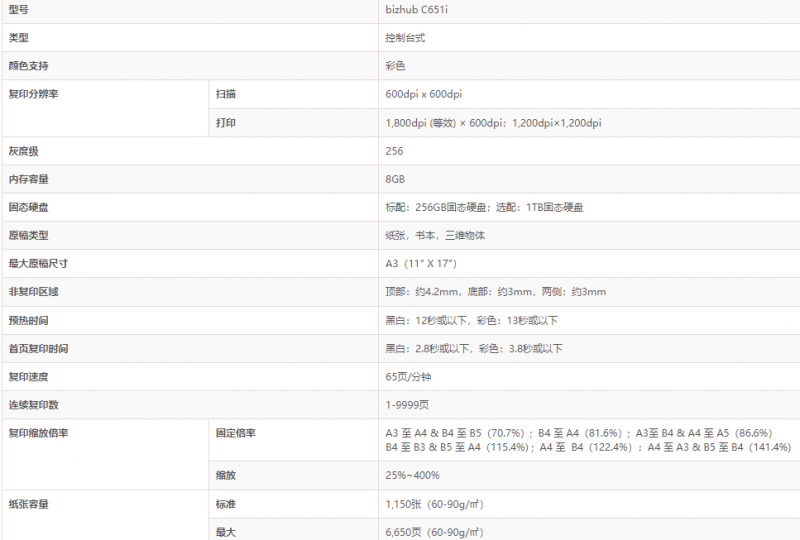Click the 固定倍率 sub-label
This screenshot has width=800, height=540.
point(235,433)
